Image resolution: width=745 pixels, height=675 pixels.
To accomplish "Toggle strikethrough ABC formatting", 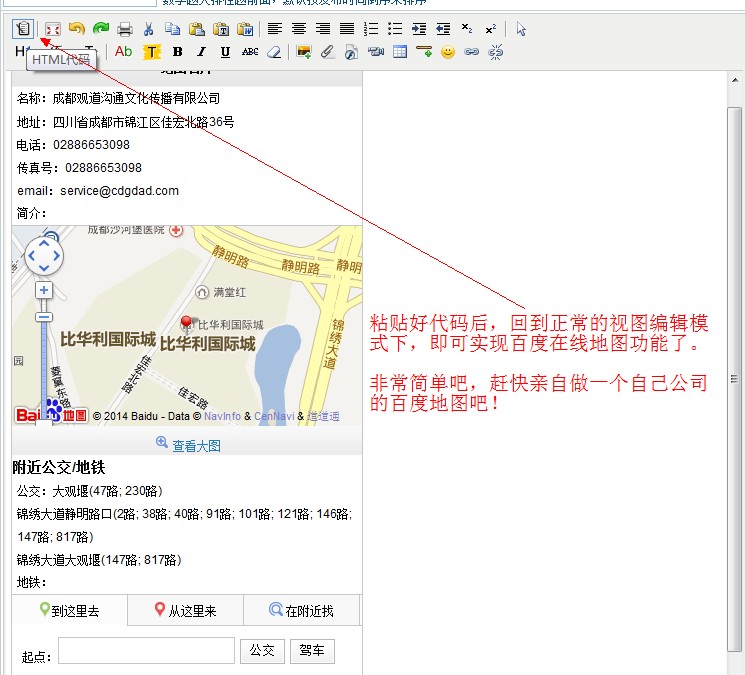I will (250, 52).
